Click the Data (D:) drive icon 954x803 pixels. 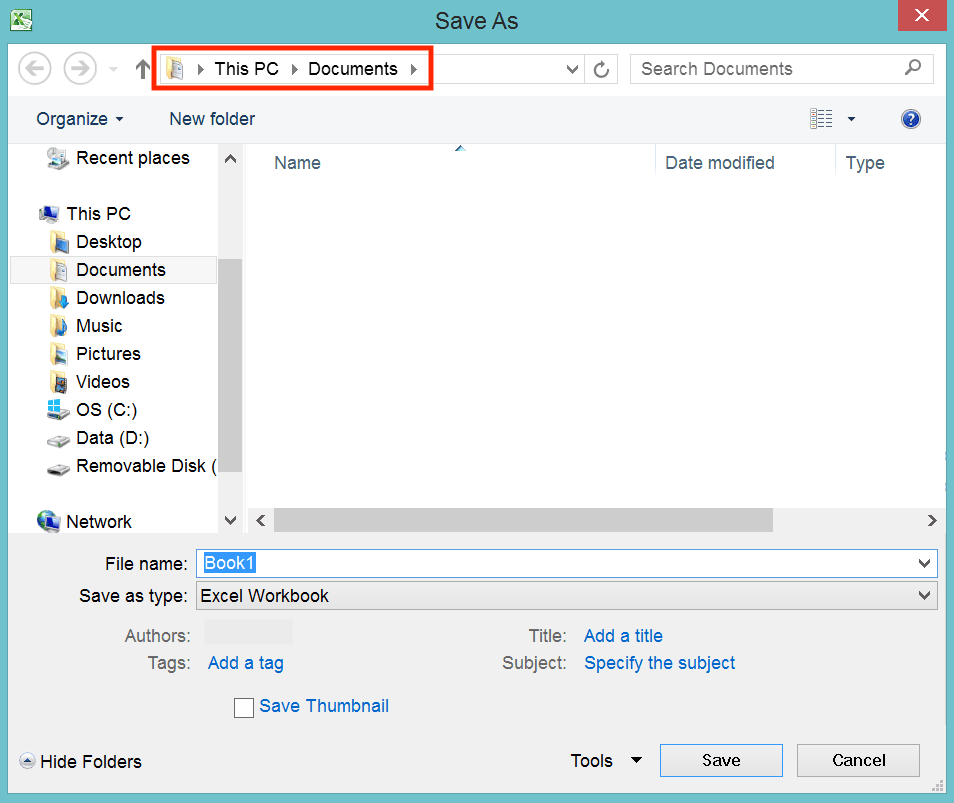[58, 440]
